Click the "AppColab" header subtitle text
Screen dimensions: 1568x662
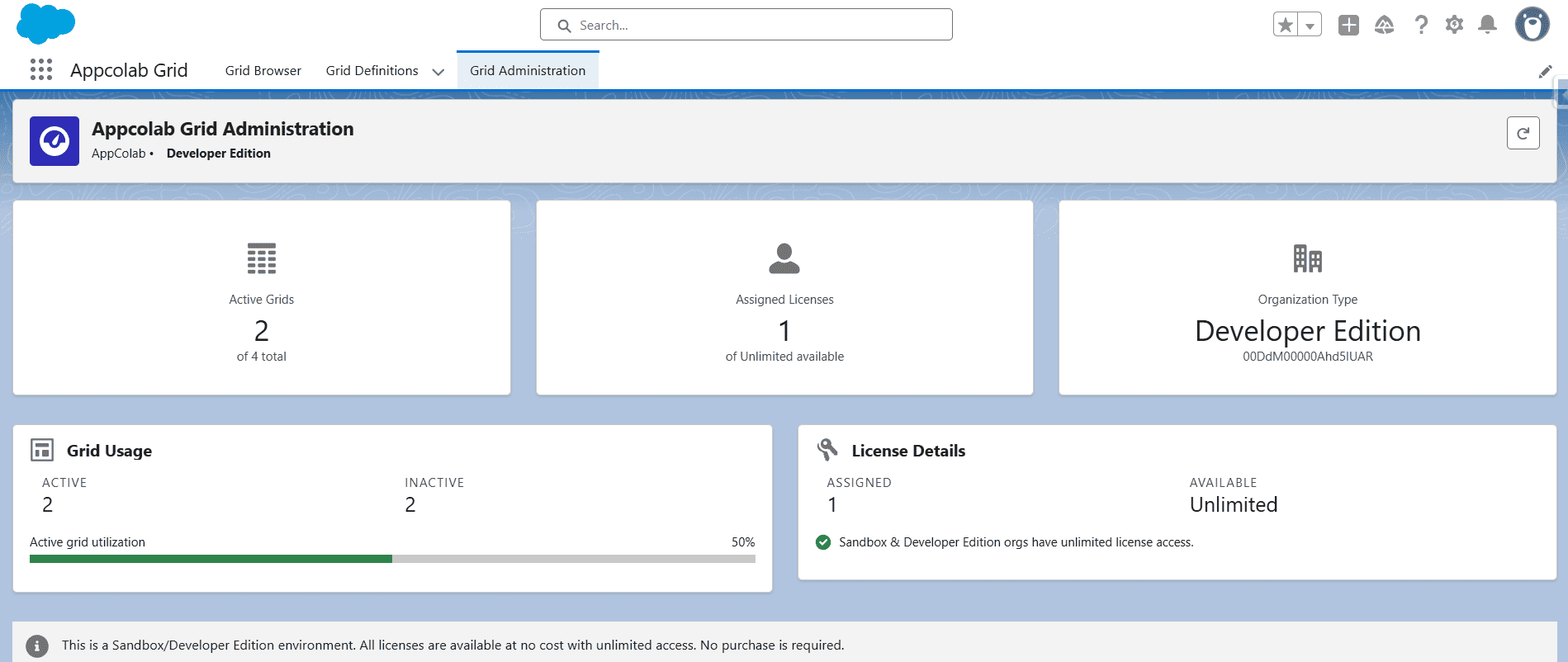(118, 154)
